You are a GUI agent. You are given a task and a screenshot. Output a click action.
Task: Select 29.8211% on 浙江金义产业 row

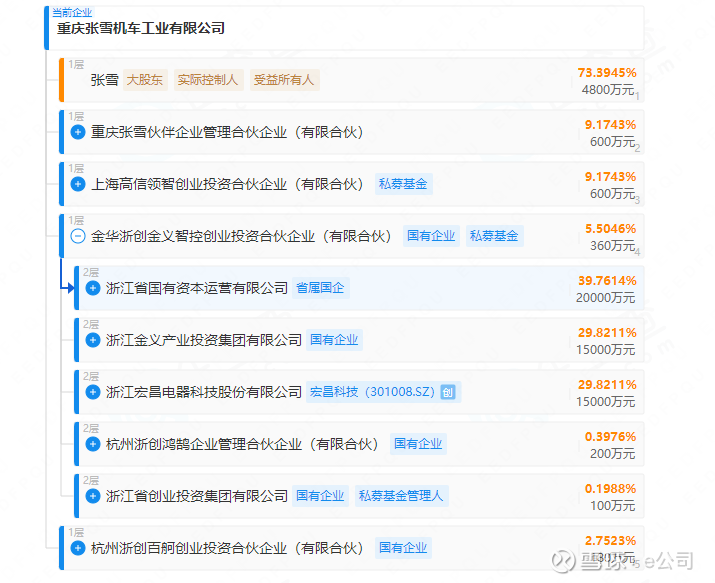pyautogui.click(x=607, y=333)
